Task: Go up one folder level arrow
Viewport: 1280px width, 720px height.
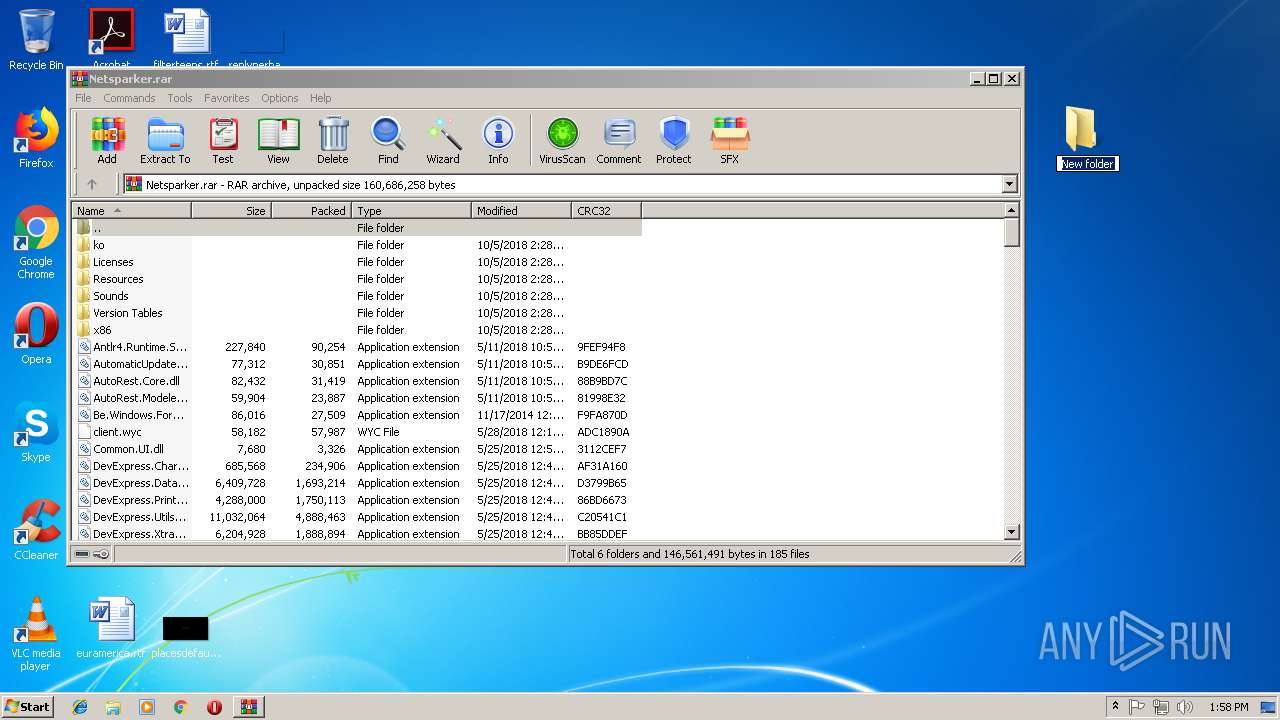Action: coord(92,184)
